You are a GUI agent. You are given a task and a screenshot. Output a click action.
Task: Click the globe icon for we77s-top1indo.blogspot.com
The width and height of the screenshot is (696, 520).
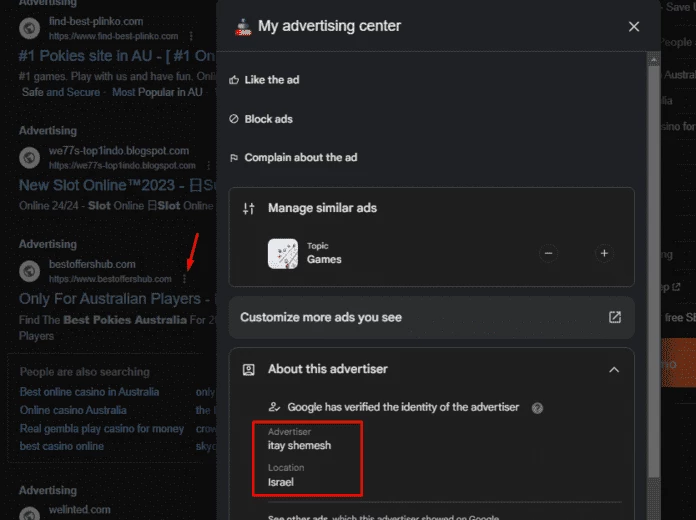pos(30,158)
